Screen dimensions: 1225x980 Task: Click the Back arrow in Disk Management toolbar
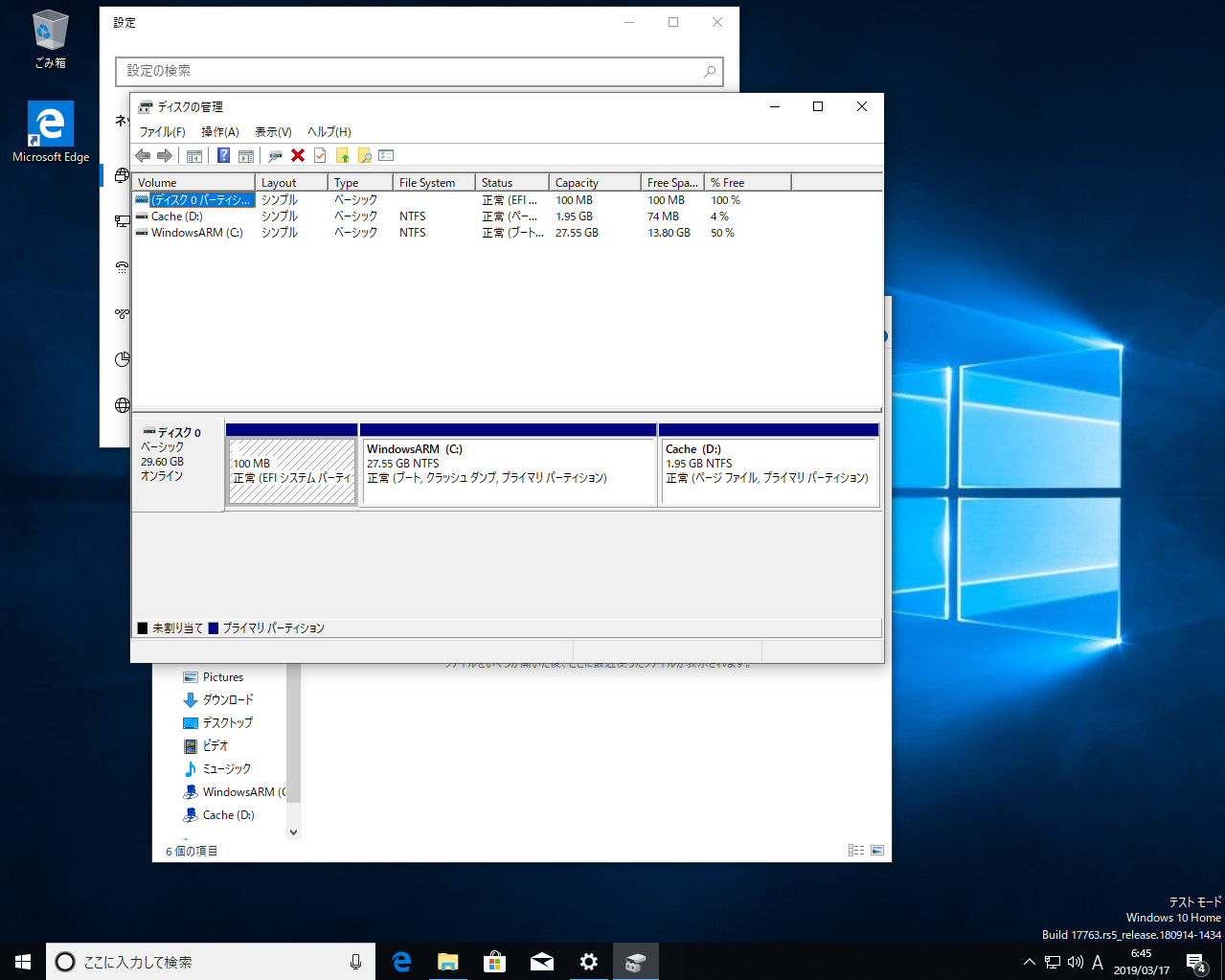143,156
